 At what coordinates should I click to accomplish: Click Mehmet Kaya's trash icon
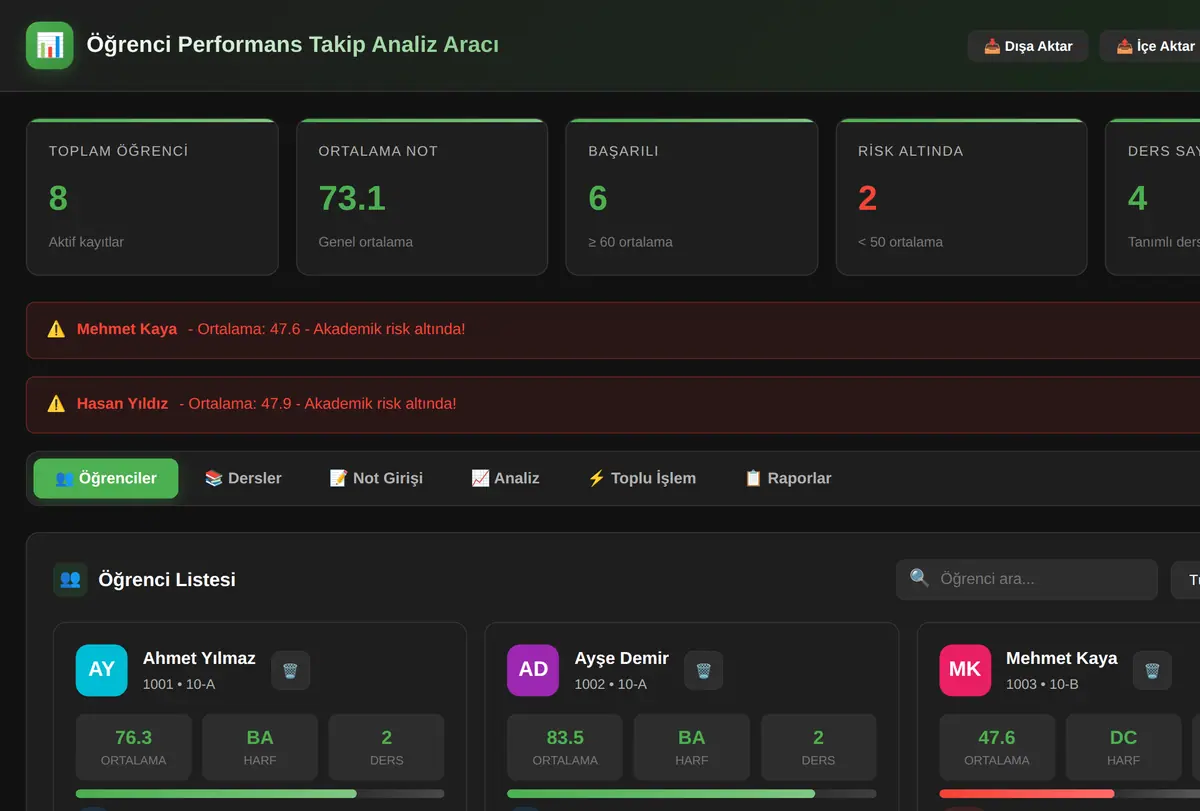(x=1152, y=670)
